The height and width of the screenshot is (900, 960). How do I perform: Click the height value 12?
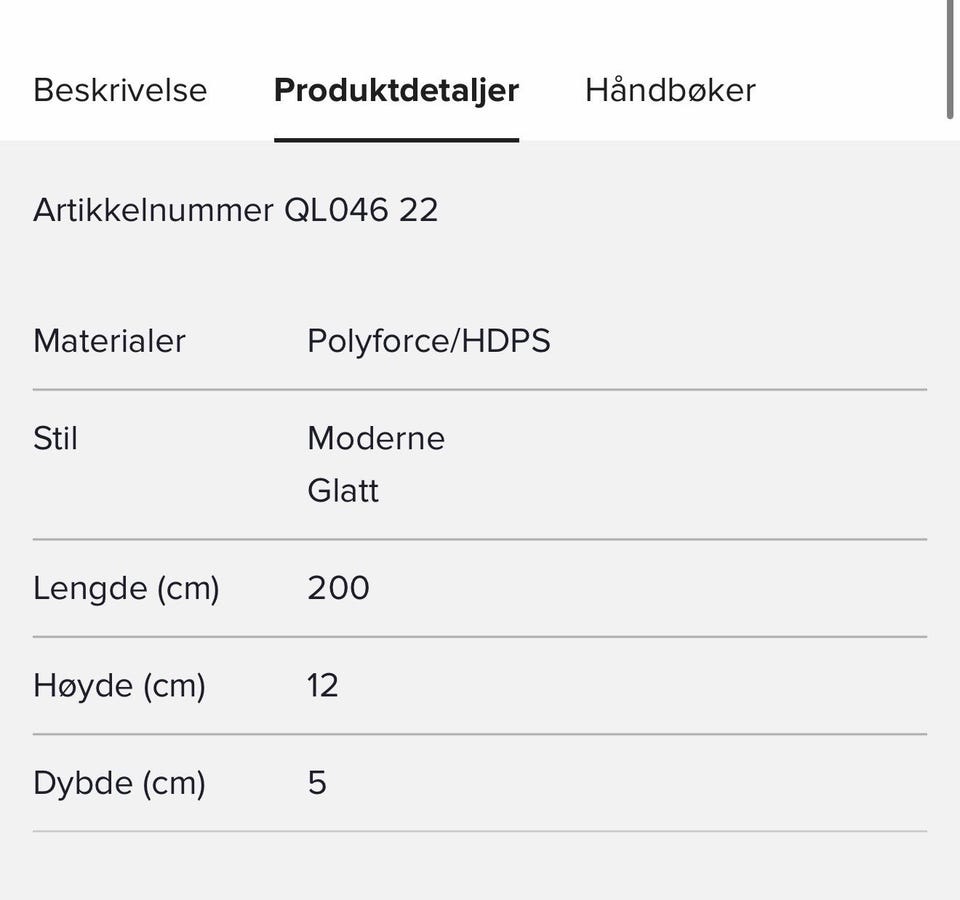click(323, 685)
